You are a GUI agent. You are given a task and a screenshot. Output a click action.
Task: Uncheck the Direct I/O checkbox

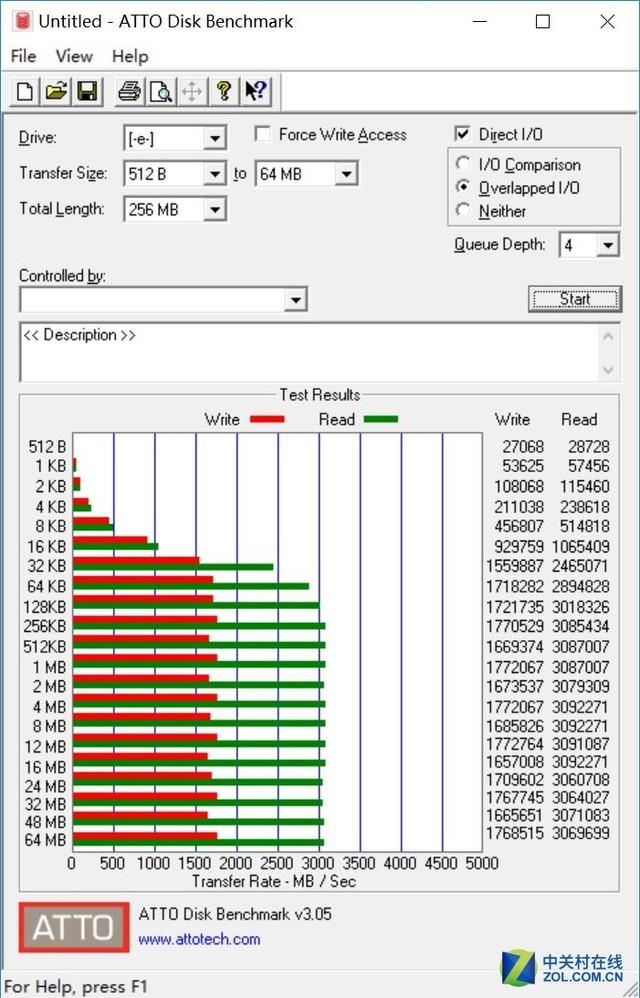click(x=463, y=134)
